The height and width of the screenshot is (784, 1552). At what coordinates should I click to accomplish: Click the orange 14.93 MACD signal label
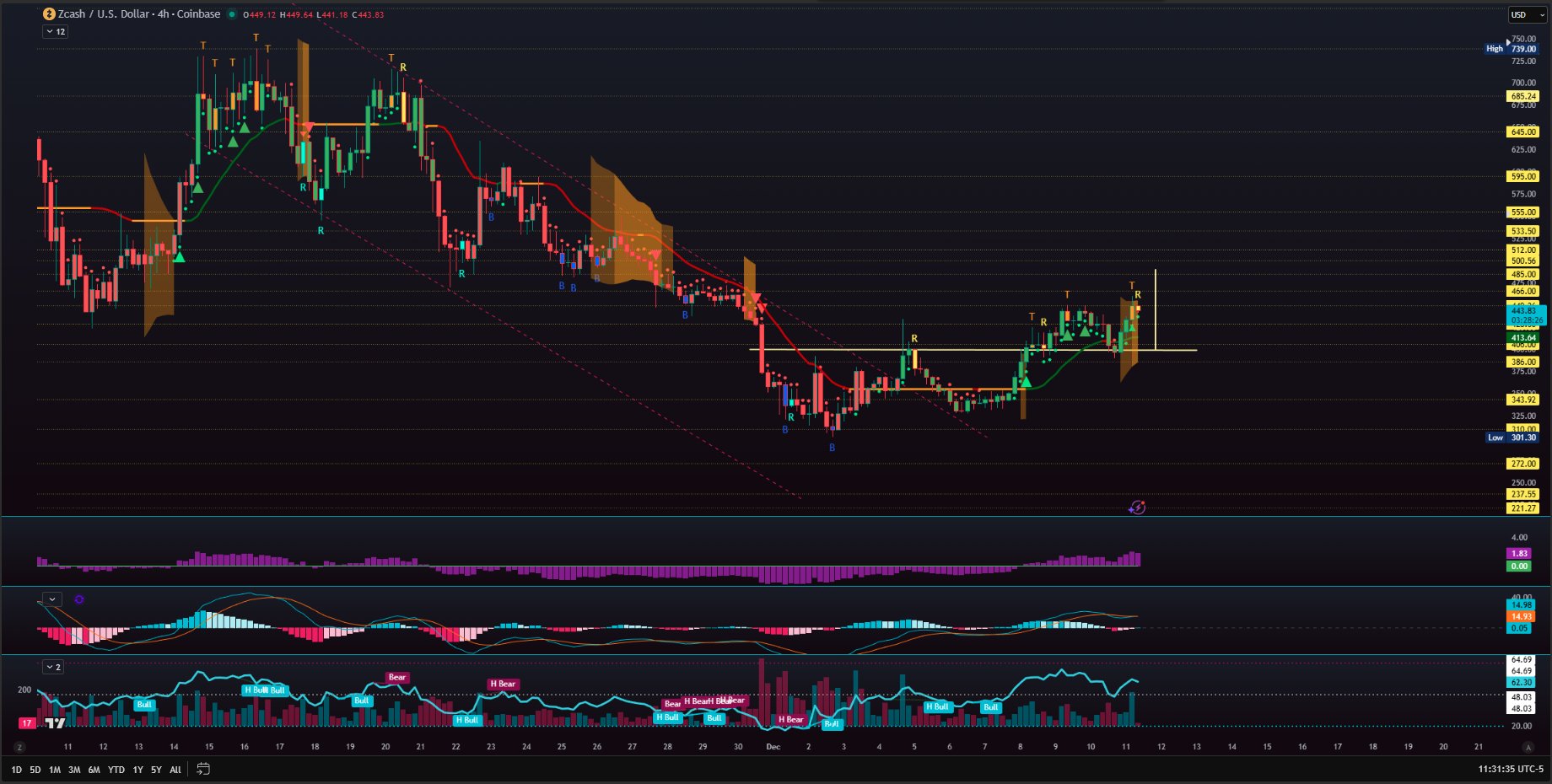(x=1521, y=616)
